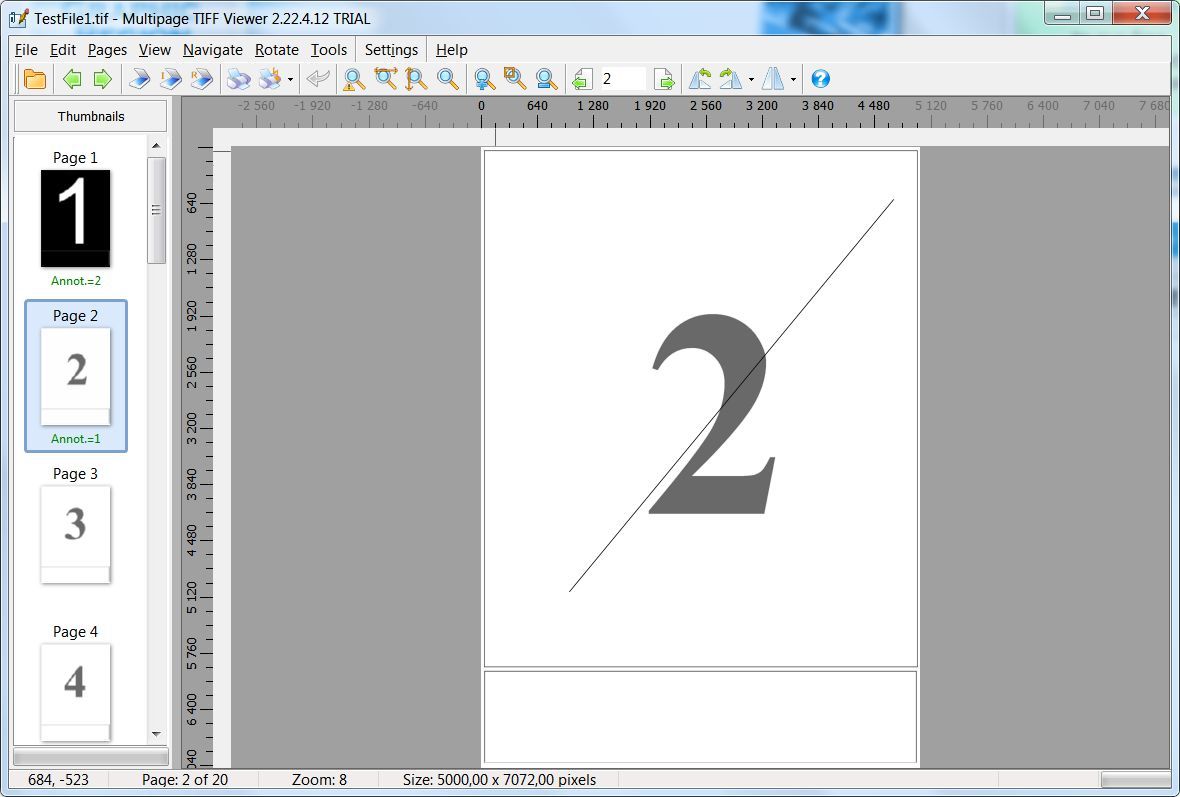1180x797 pixels.
Task: Click the scanner icon marked with R
Action: 201,79
